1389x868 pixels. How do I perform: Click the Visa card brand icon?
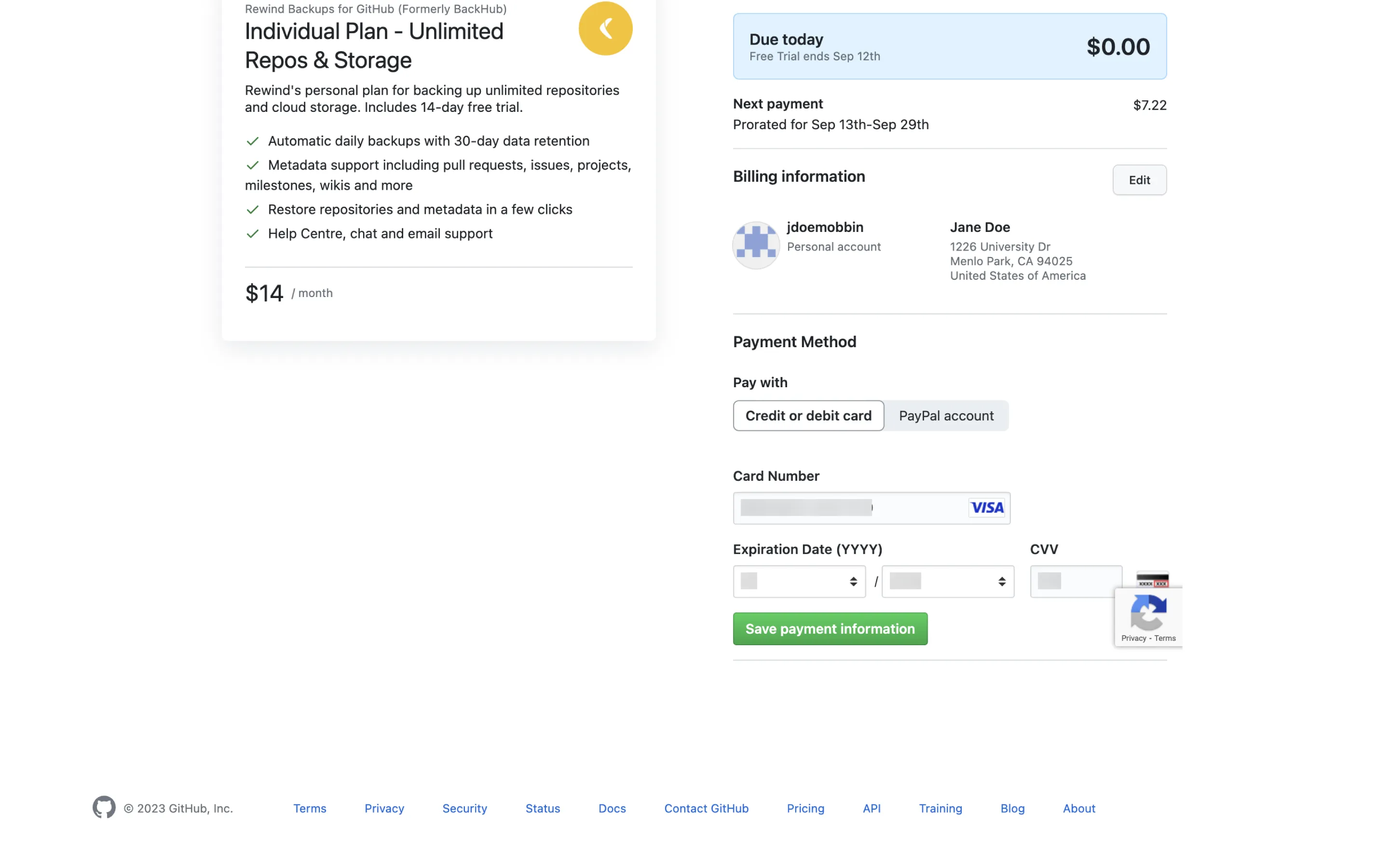(x=987, y=507)
